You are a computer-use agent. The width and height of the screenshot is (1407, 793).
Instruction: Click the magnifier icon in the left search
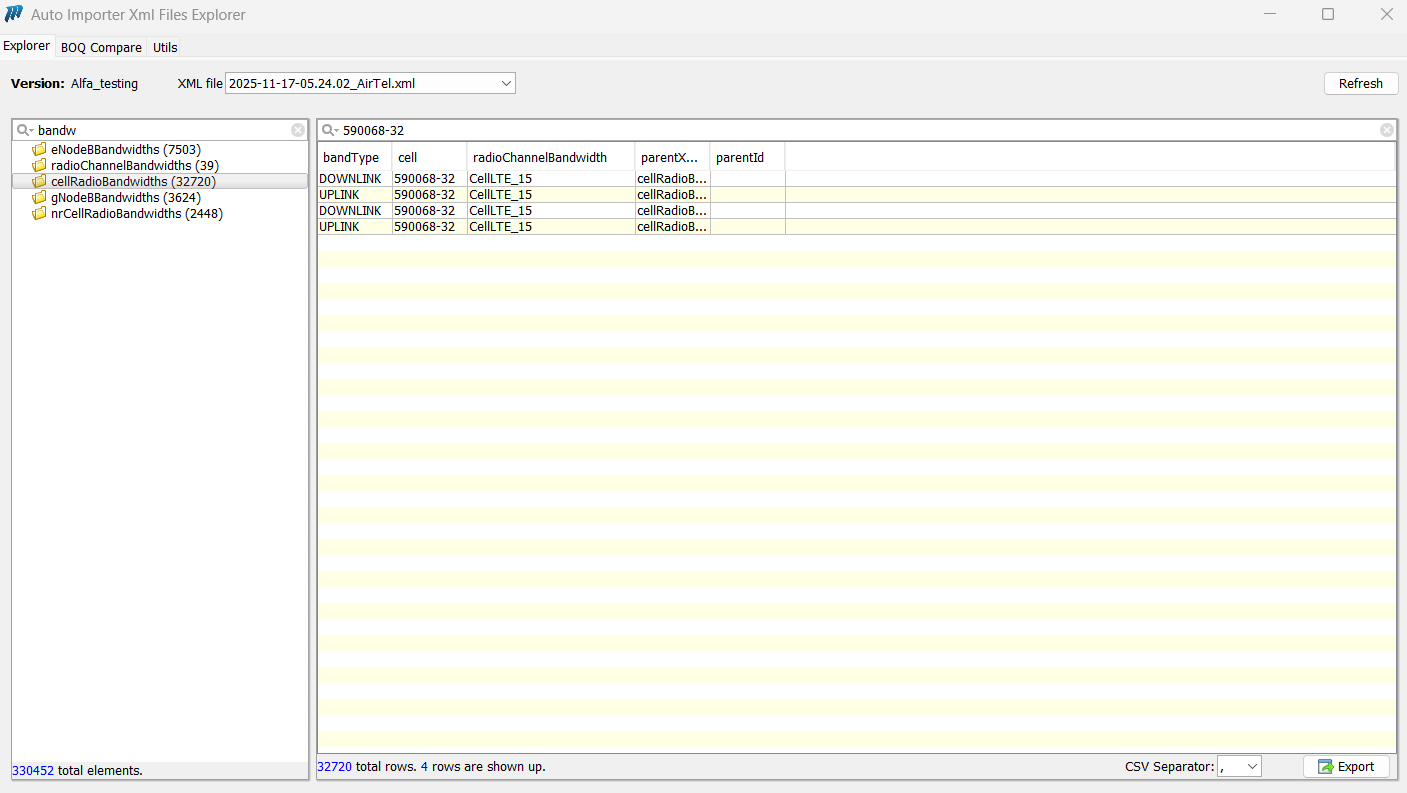(x=24, y=130)
